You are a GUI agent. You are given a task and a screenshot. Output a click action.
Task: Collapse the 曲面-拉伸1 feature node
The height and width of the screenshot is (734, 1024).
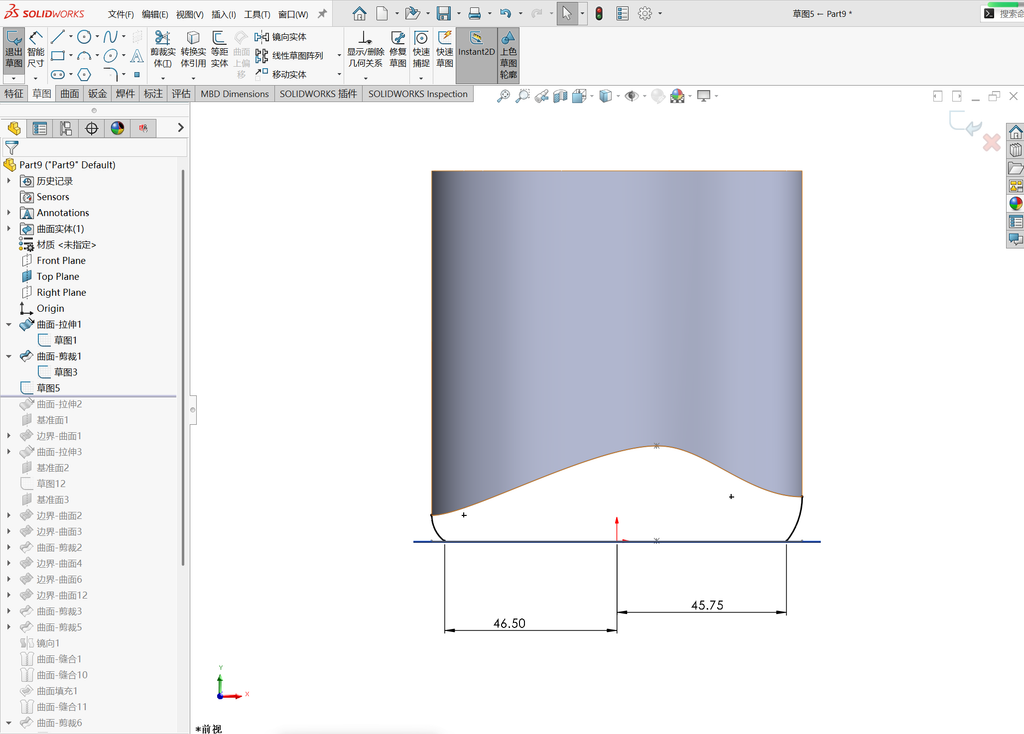pyautogui.click(x=8, y=324)
